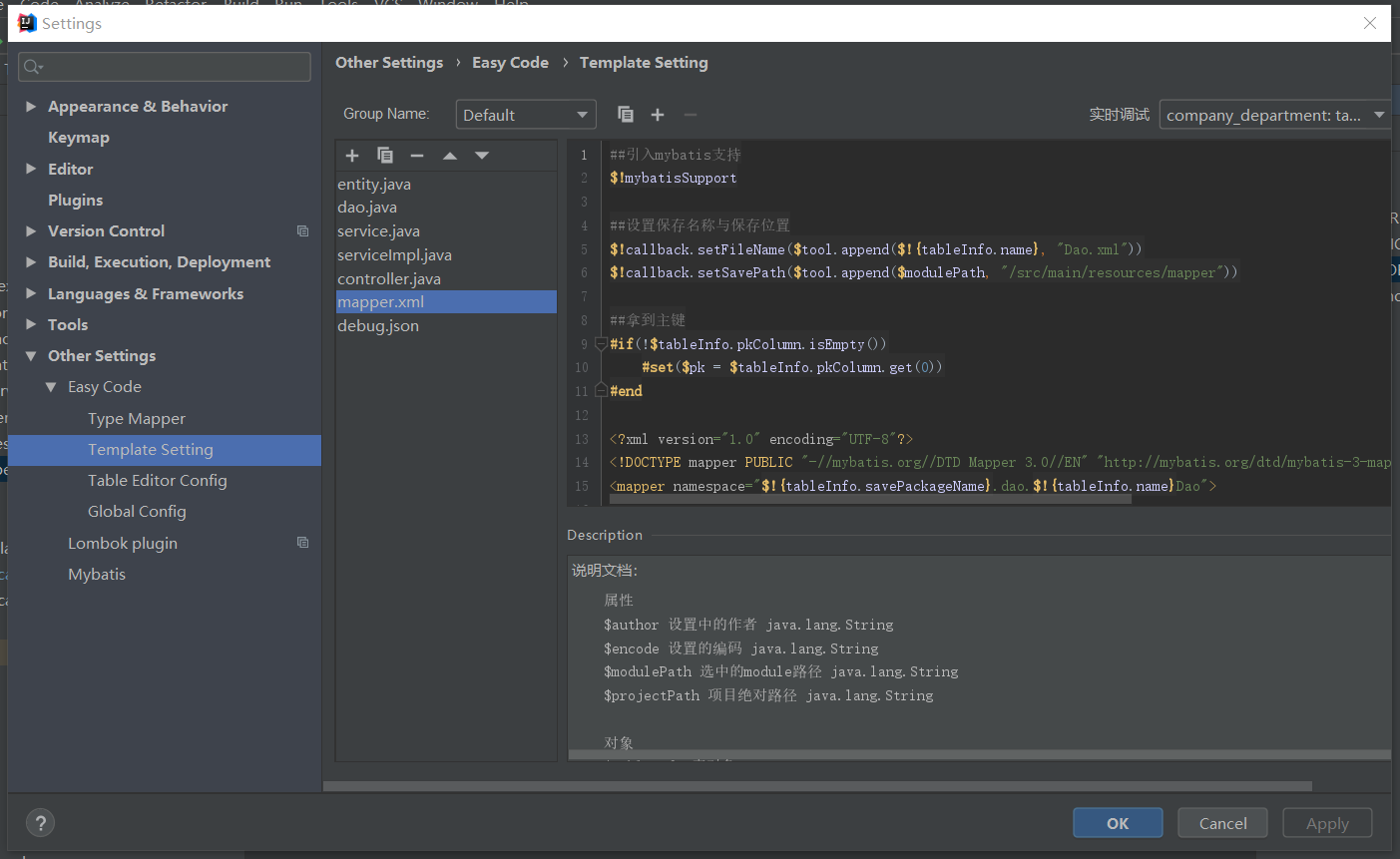Move the selected template down
1400x859 pixels.
click(482, 156)
